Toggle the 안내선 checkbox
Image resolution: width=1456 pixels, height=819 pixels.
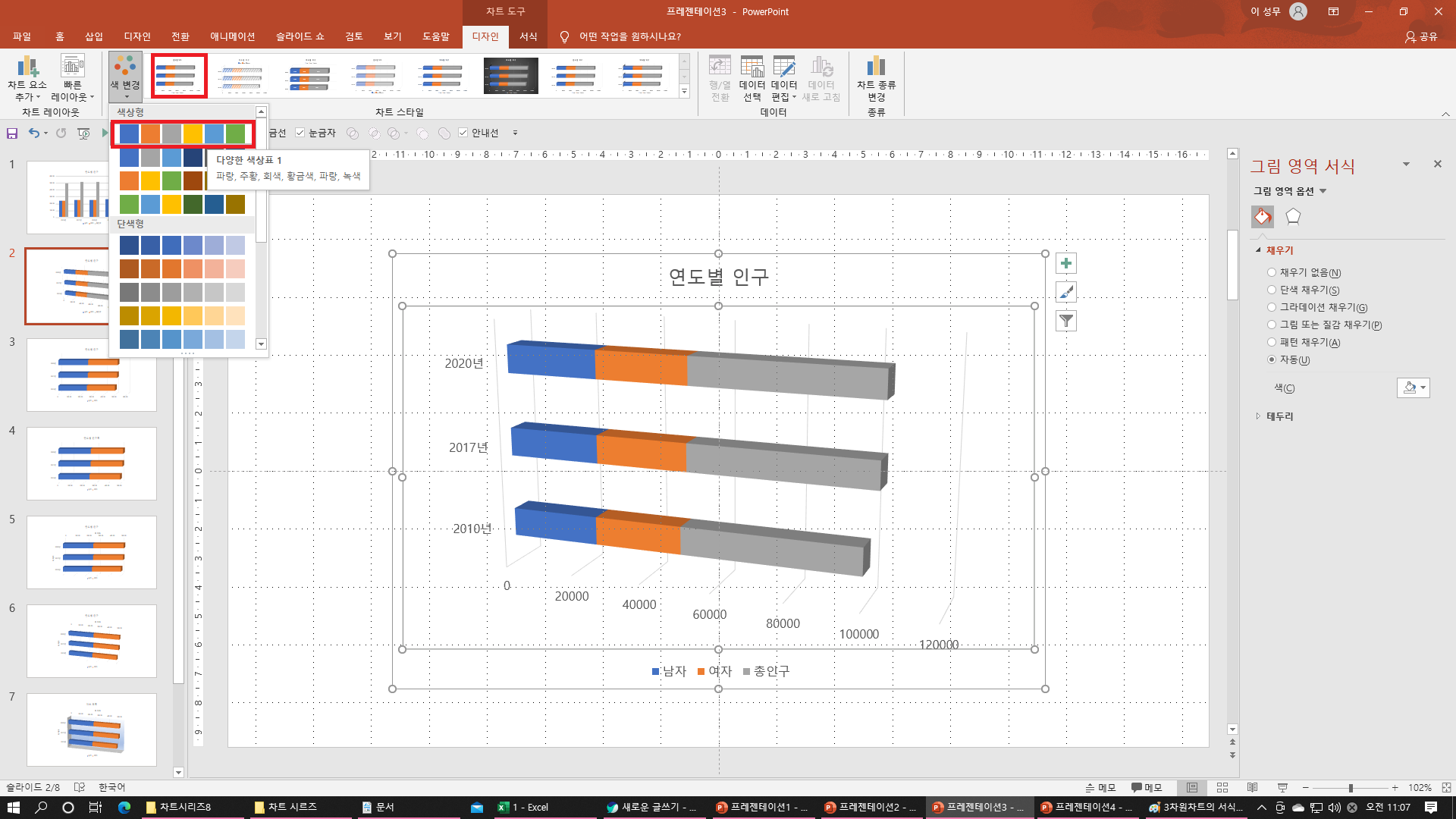[x=463, y=133]
